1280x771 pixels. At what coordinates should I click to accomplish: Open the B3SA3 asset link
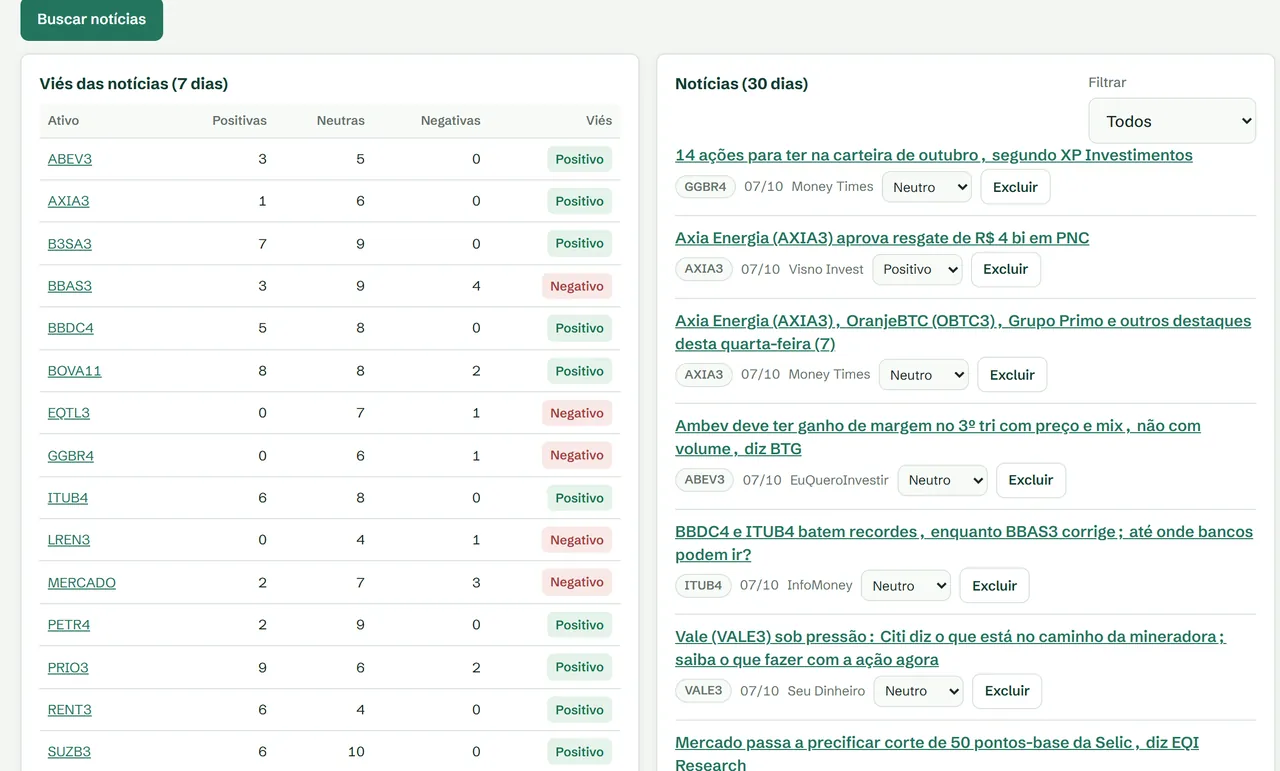pos(70,244)
